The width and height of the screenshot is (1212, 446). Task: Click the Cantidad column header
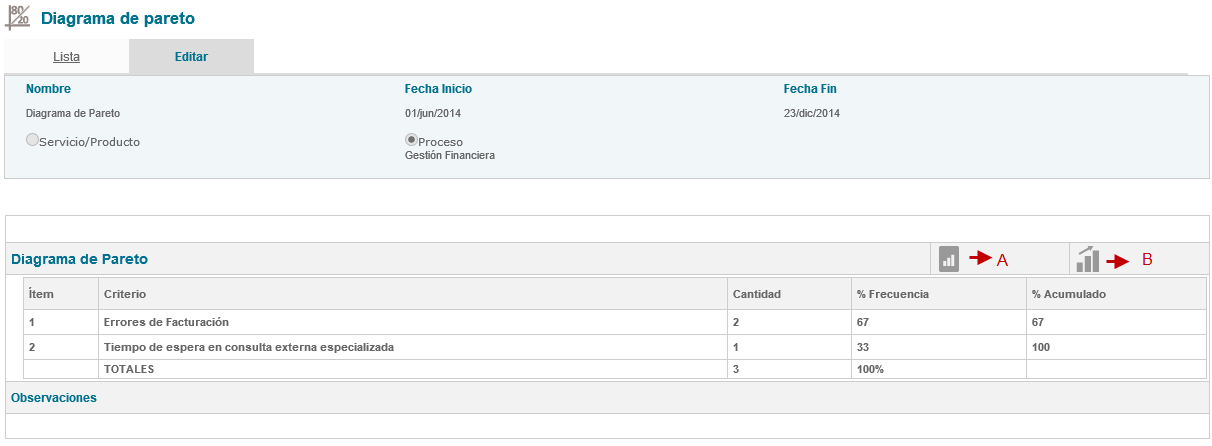[x=757, y=294]
